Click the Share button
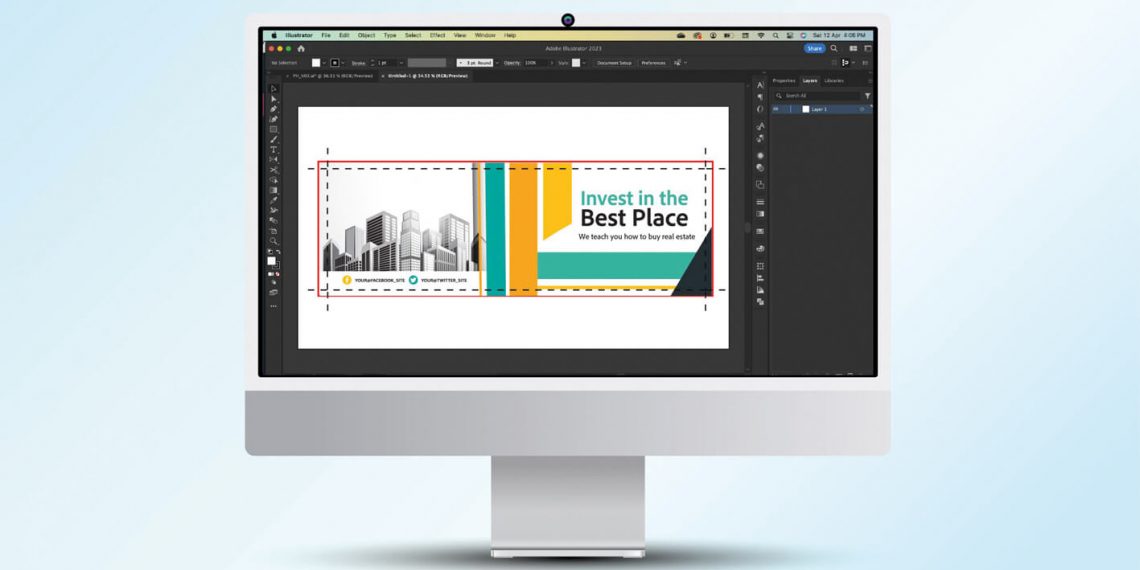The height and width of the screenshot is (570, 1140). pos(814,49)
